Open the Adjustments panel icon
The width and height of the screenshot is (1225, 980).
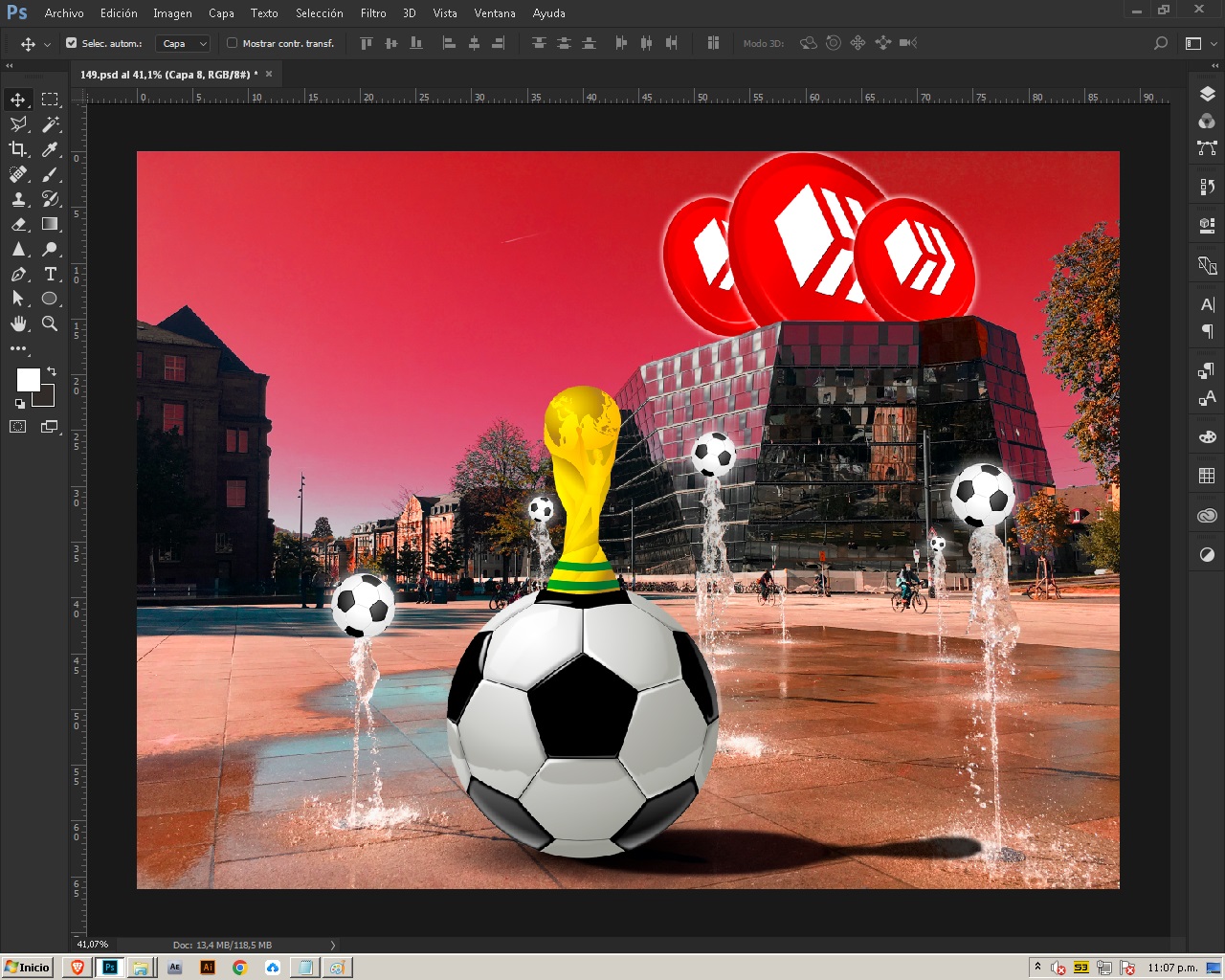click(1207, 554)
